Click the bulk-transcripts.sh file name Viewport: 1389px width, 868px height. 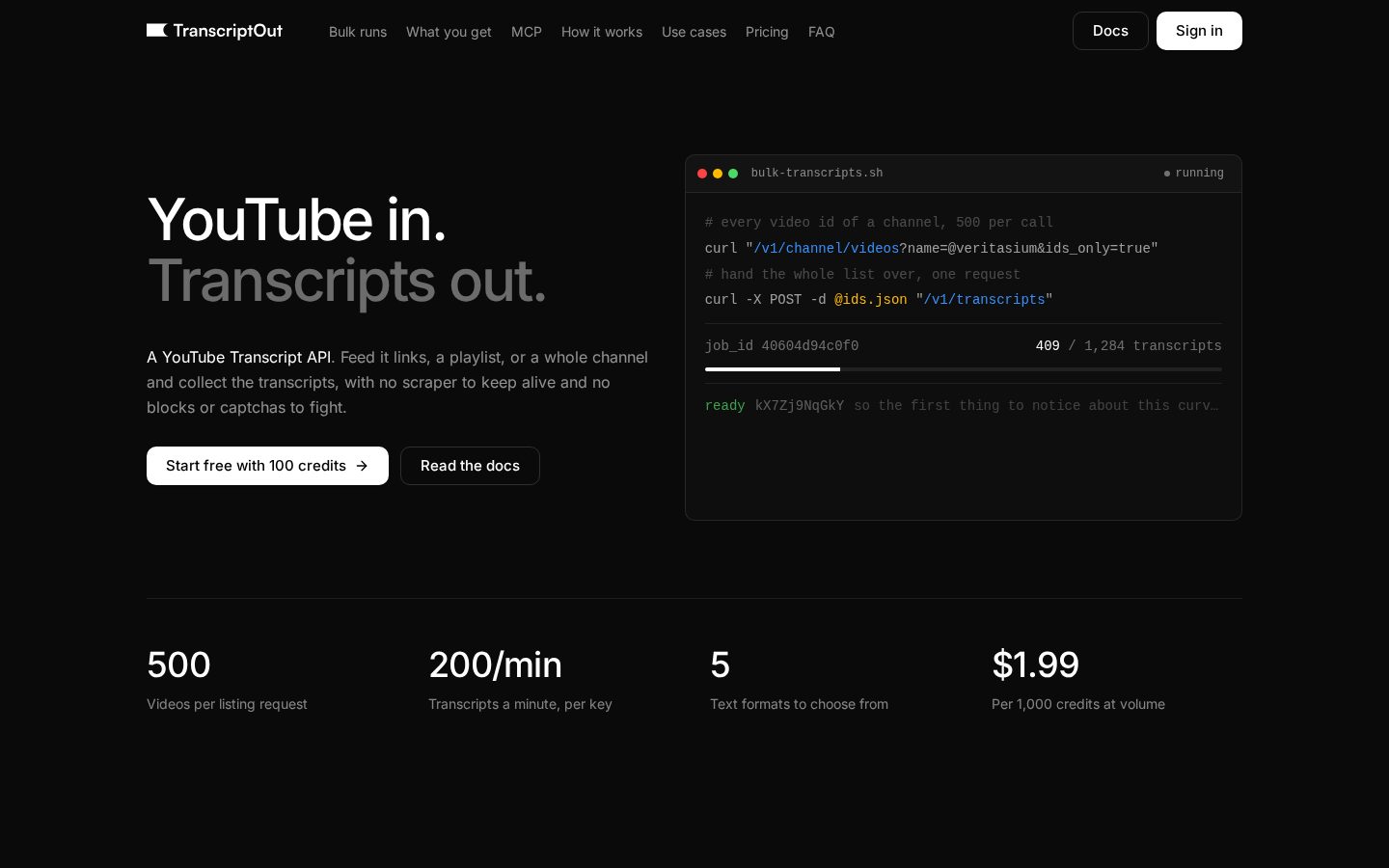tap(817, 174)
